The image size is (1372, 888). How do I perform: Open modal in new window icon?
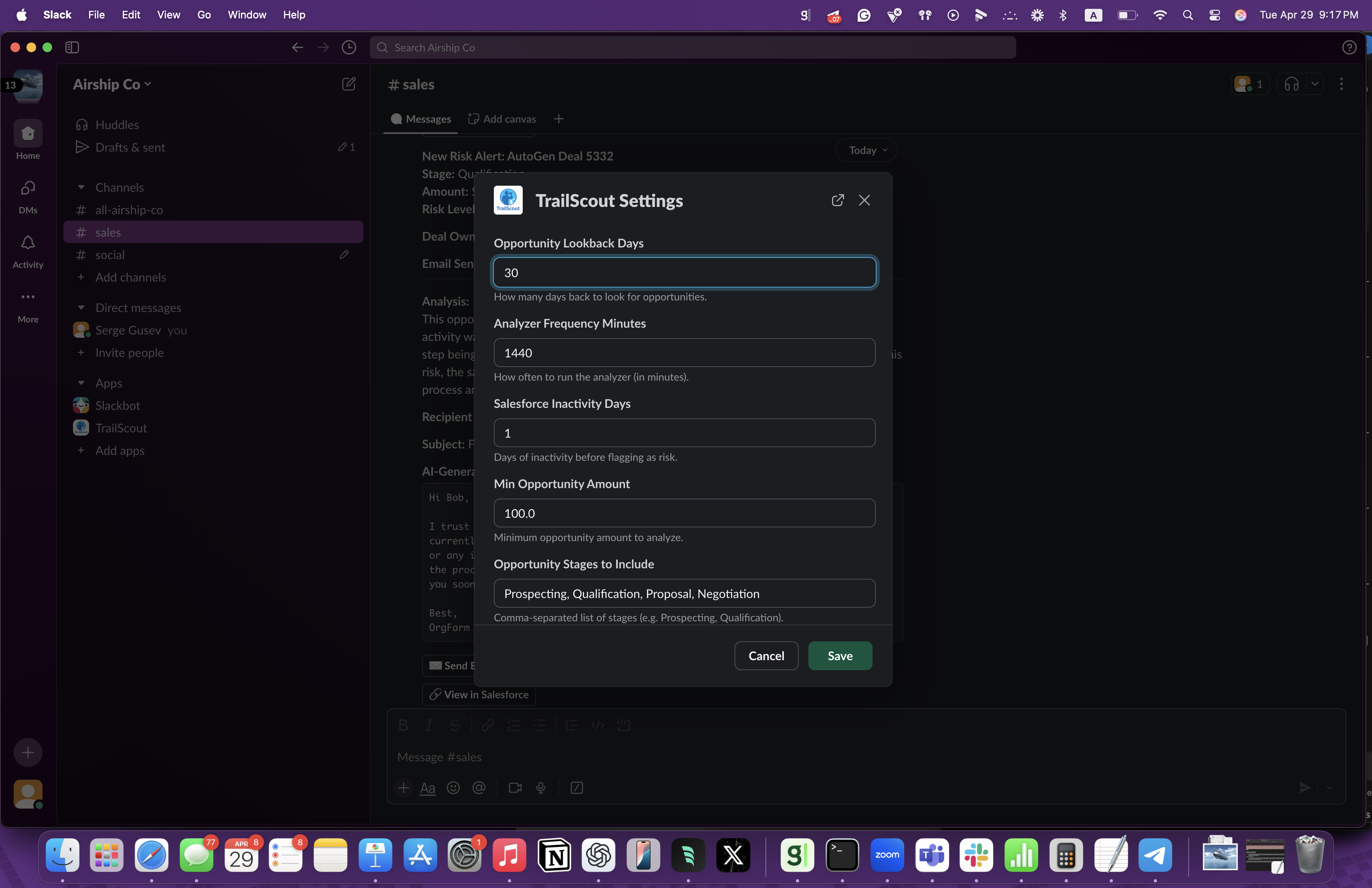pyautogui.click(x=838, y=200)
